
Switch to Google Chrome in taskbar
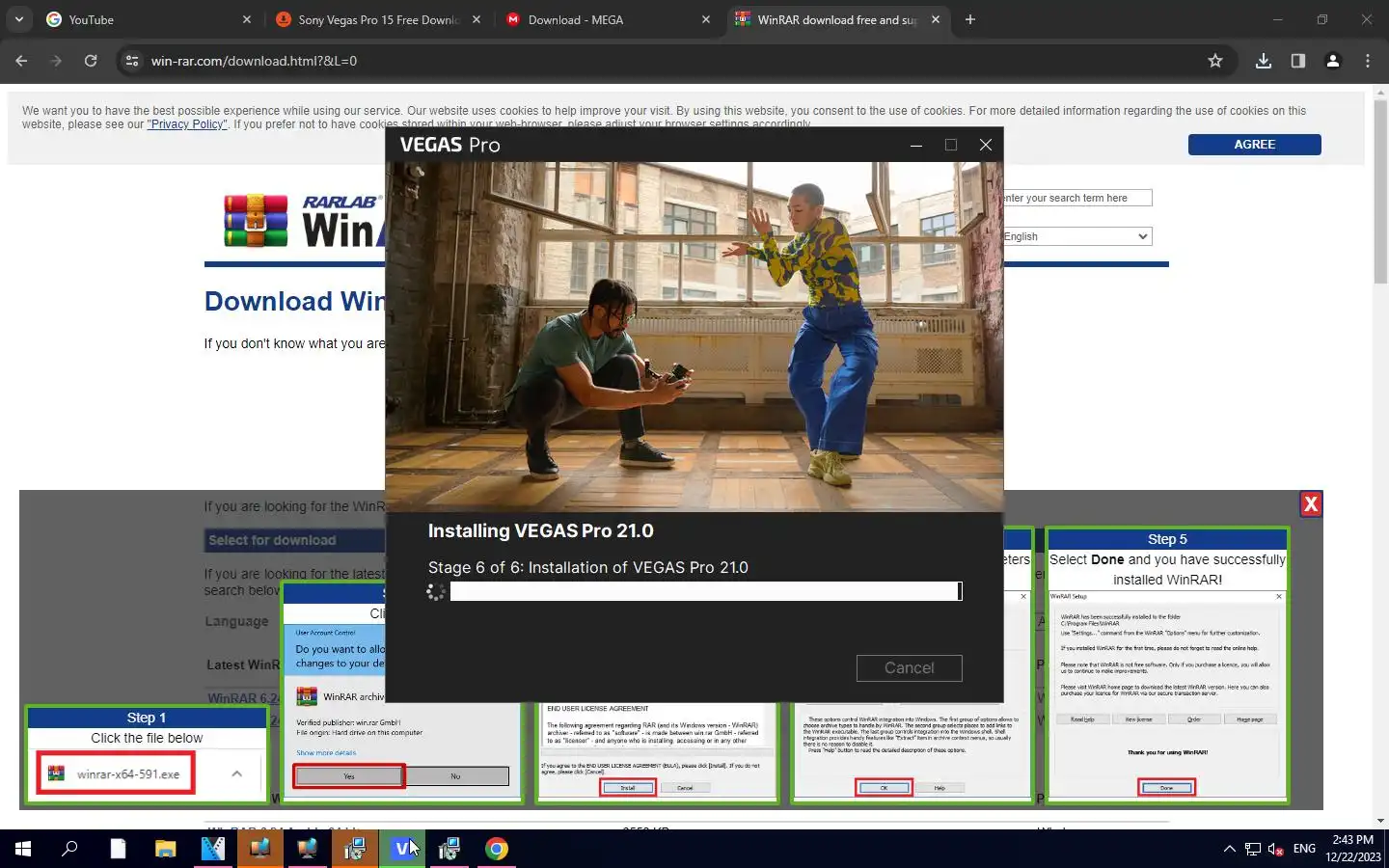coord(497,849)
